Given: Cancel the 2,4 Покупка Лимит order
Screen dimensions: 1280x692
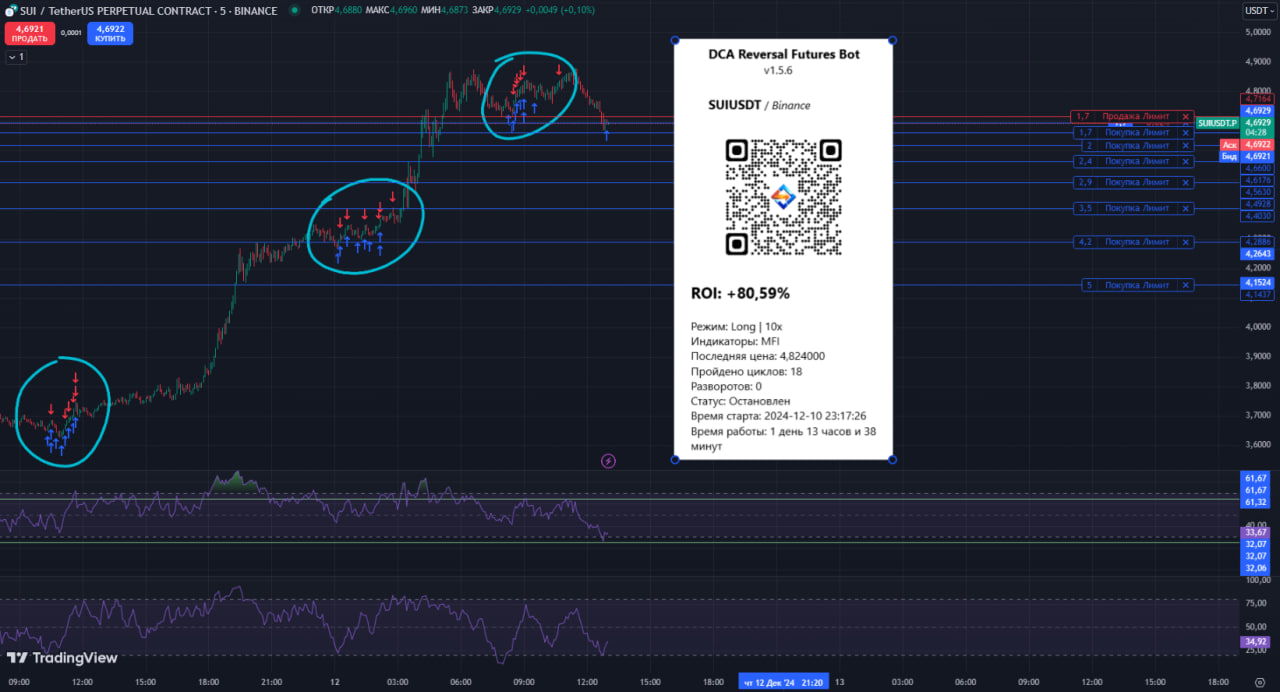Looking at the screenshot, I should click(x=1186, y=161).
